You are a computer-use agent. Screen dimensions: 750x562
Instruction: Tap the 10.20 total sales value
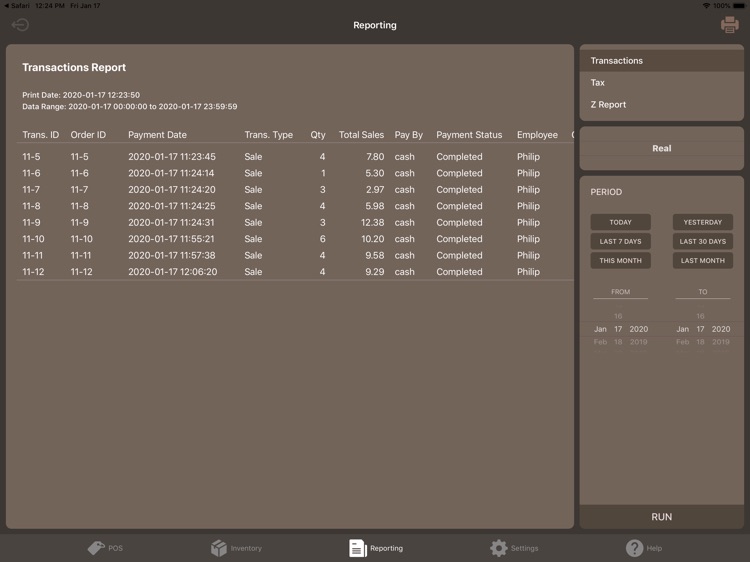tap(373, 239)
